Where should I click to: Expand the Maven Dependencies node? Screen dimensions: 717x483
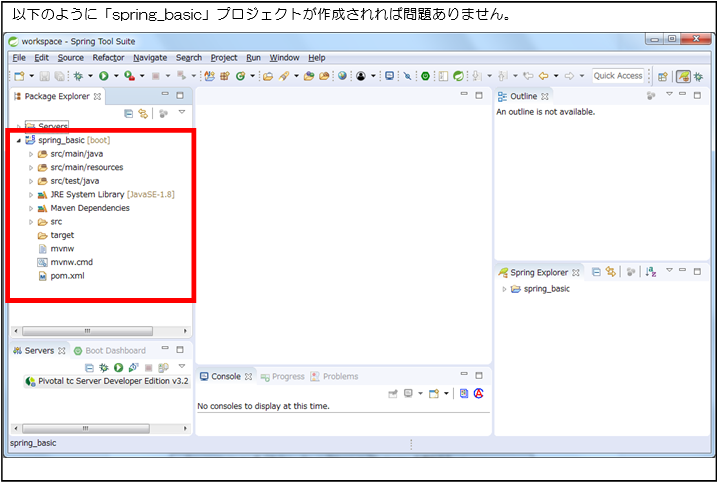31,208
